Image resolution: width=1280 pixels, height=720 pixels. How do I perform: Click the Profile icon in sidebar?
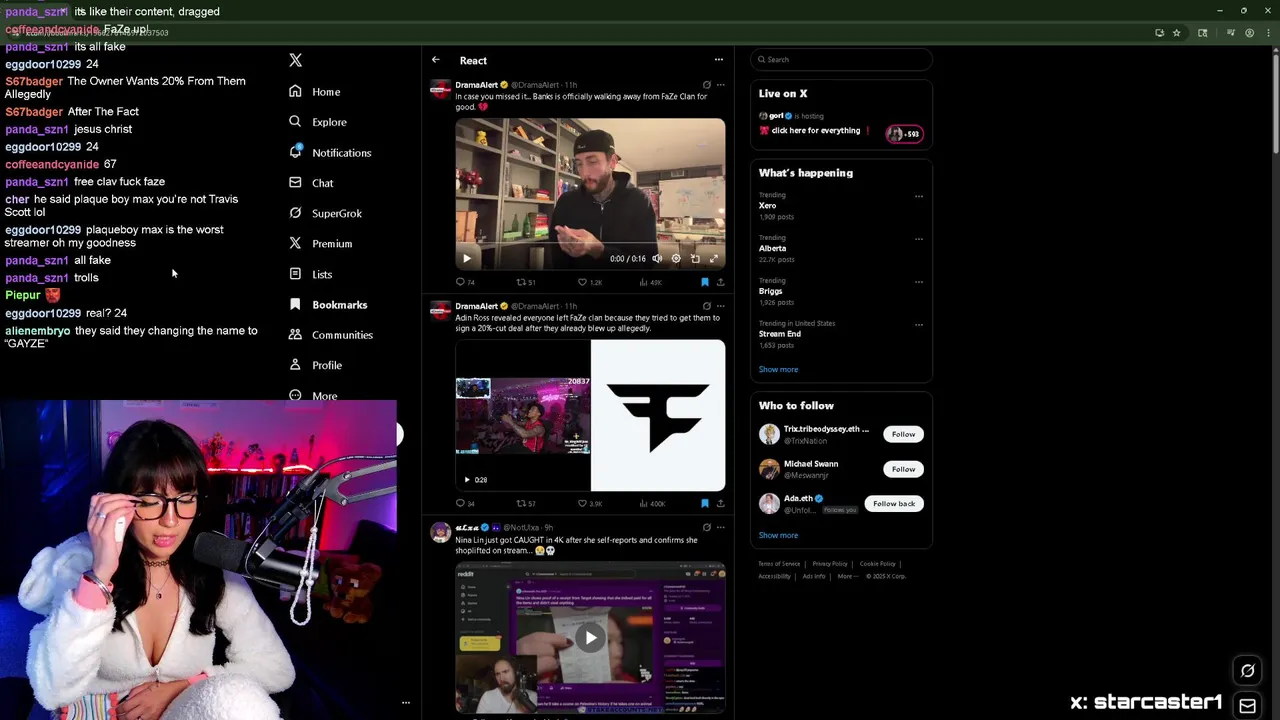[295, 365]
